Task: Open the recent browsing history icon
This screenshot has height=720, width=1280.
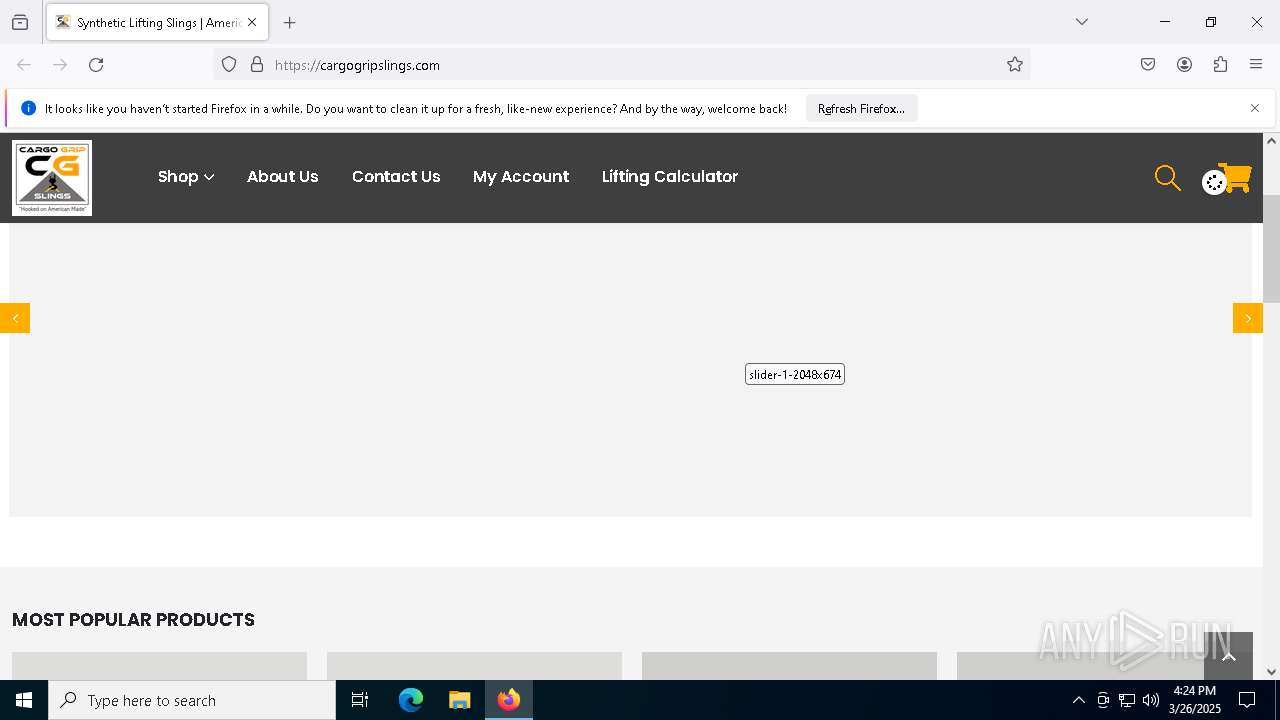Action: [x=20, y=22]
